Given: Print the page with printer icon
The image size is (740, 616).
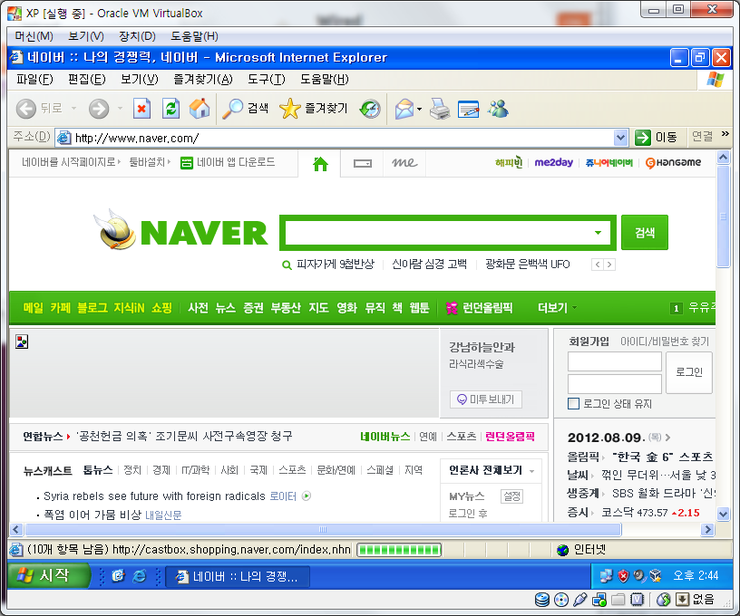Looking at the screenshot, I should 440,109.
